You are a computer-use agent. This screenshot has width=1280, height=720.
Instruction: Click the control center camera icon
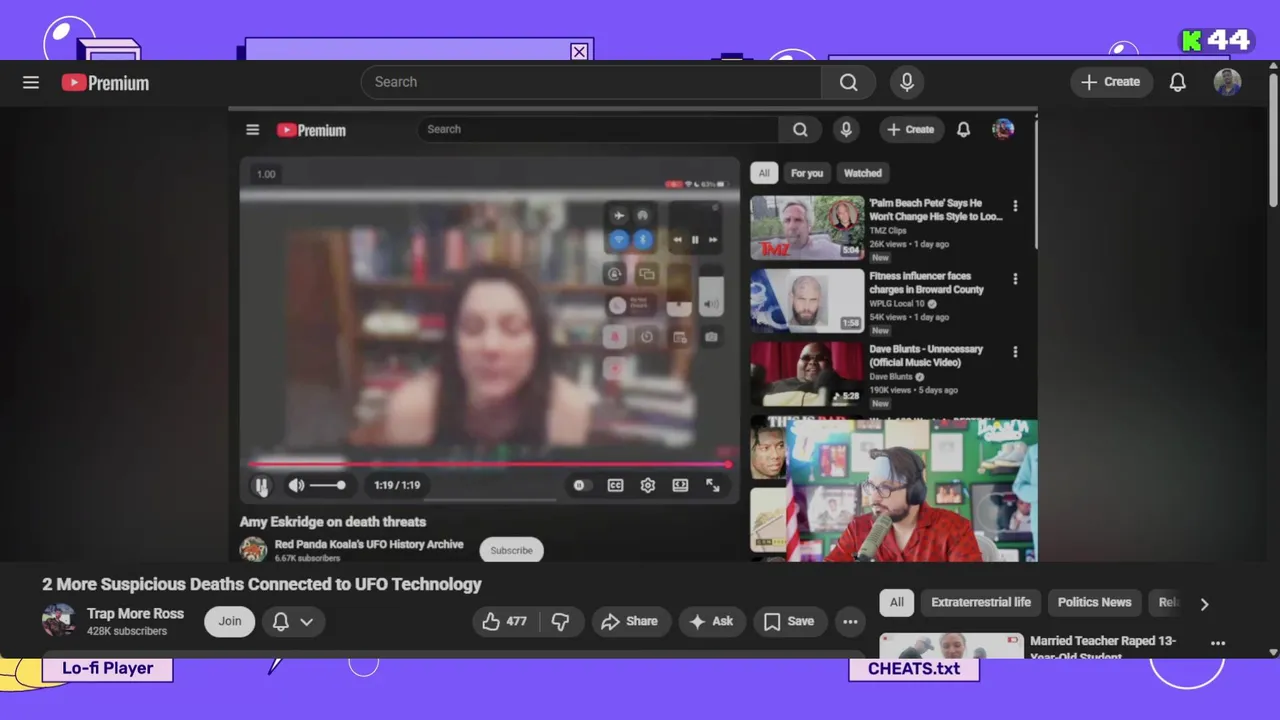[711, 337]
